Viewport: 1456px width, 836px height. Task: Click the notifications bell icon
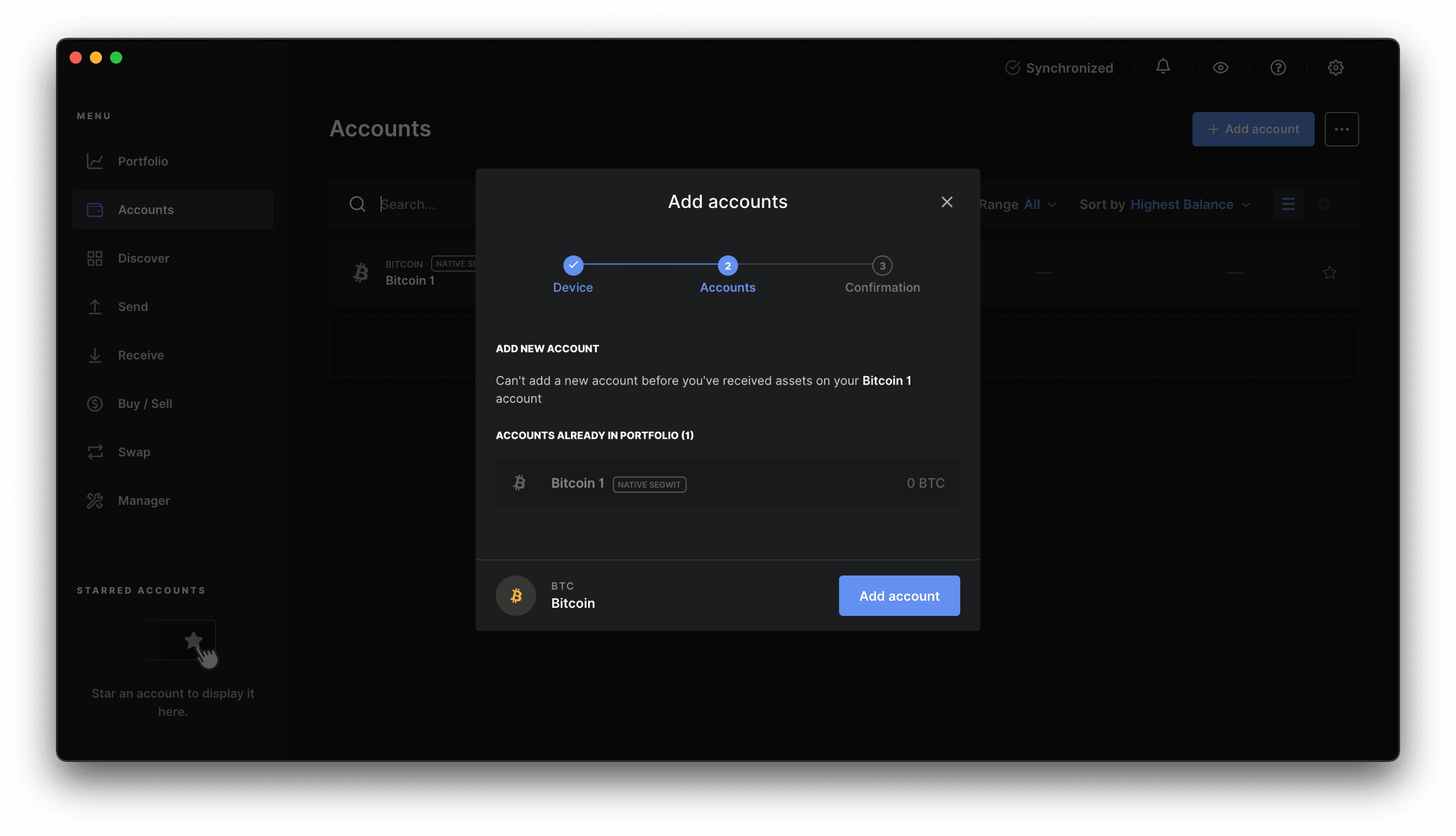1163,67
